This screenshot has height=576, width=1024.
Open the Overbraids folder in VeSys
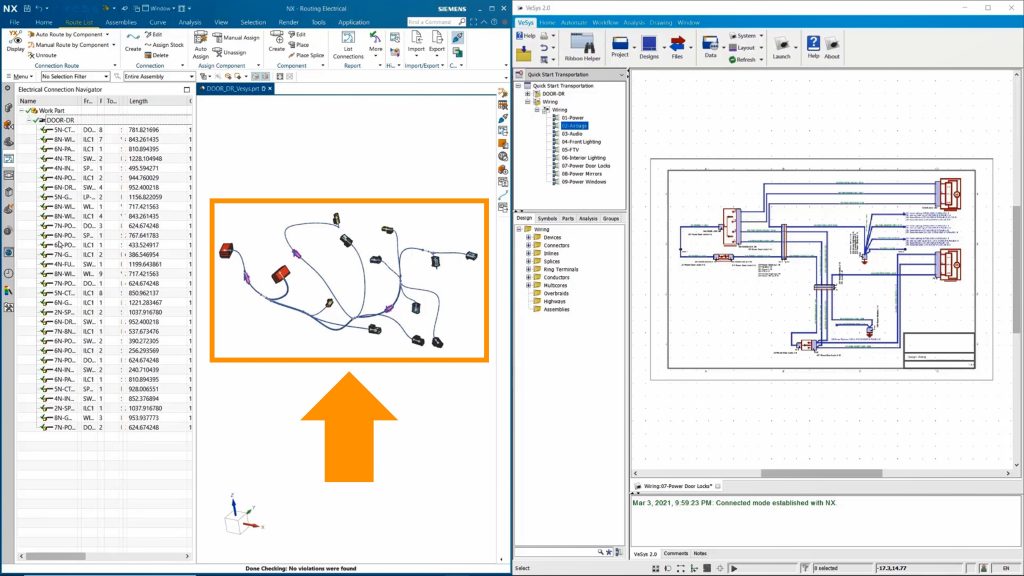point(555,294)
